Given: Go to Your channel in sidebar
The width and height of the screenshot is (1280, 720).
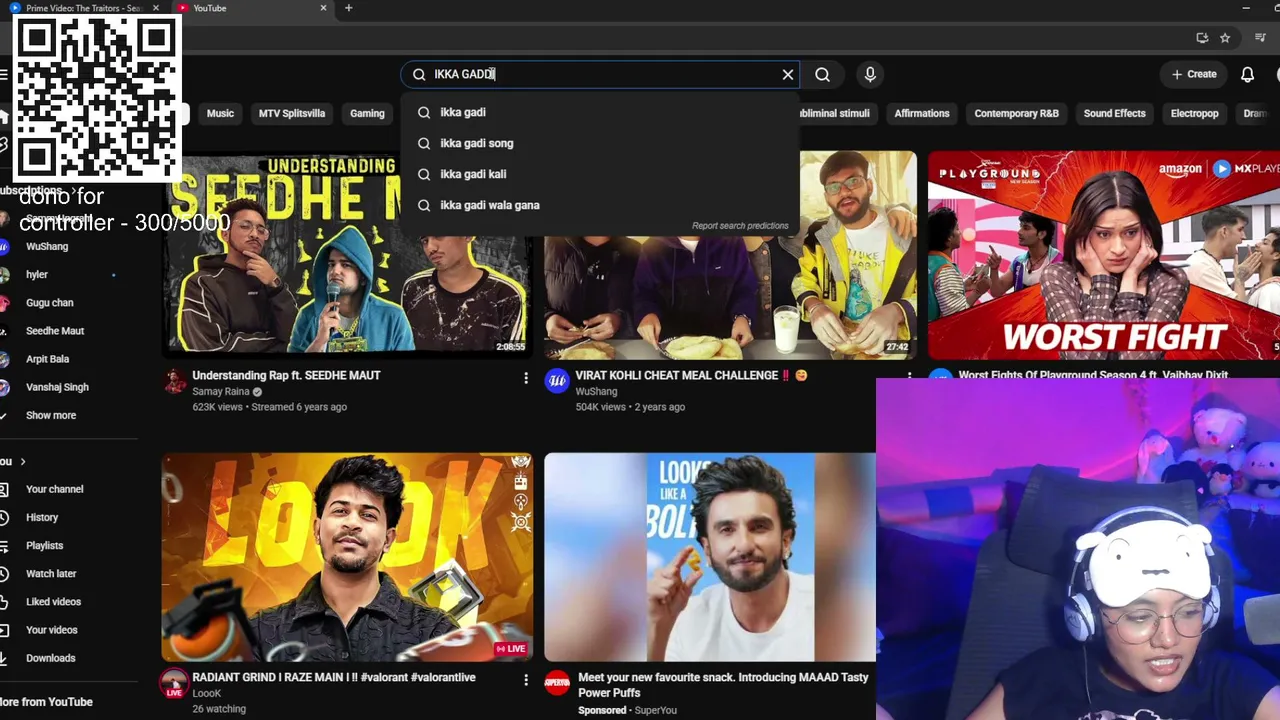Looking at the screenshot, I should tap(55, 489).
